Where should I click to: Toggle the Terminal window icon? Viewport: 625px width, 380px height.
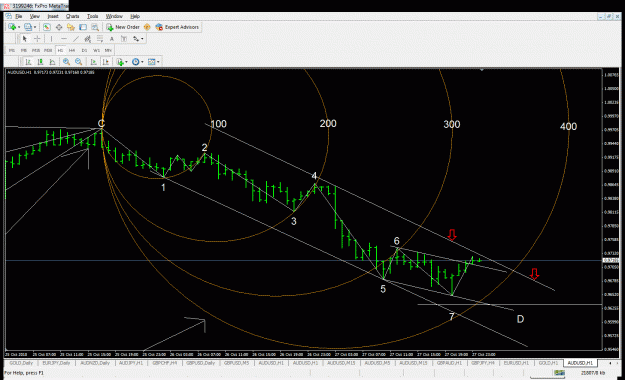point(83,27)
